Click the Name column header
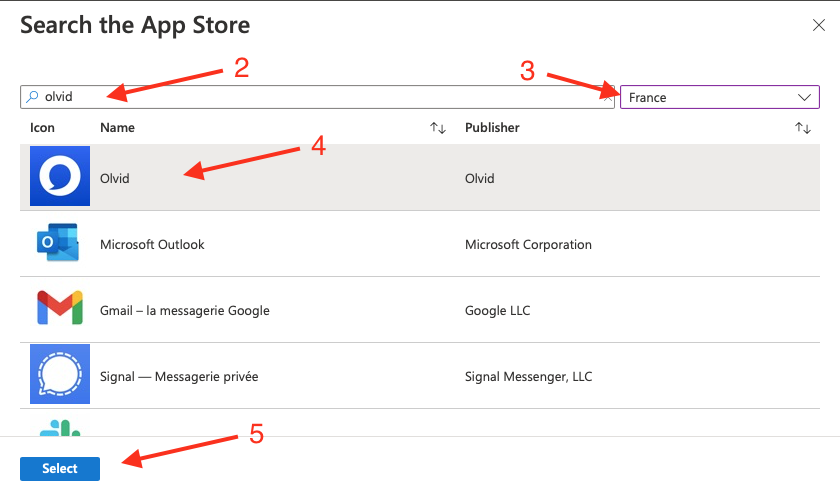840x499 pixels. (117, 128)
